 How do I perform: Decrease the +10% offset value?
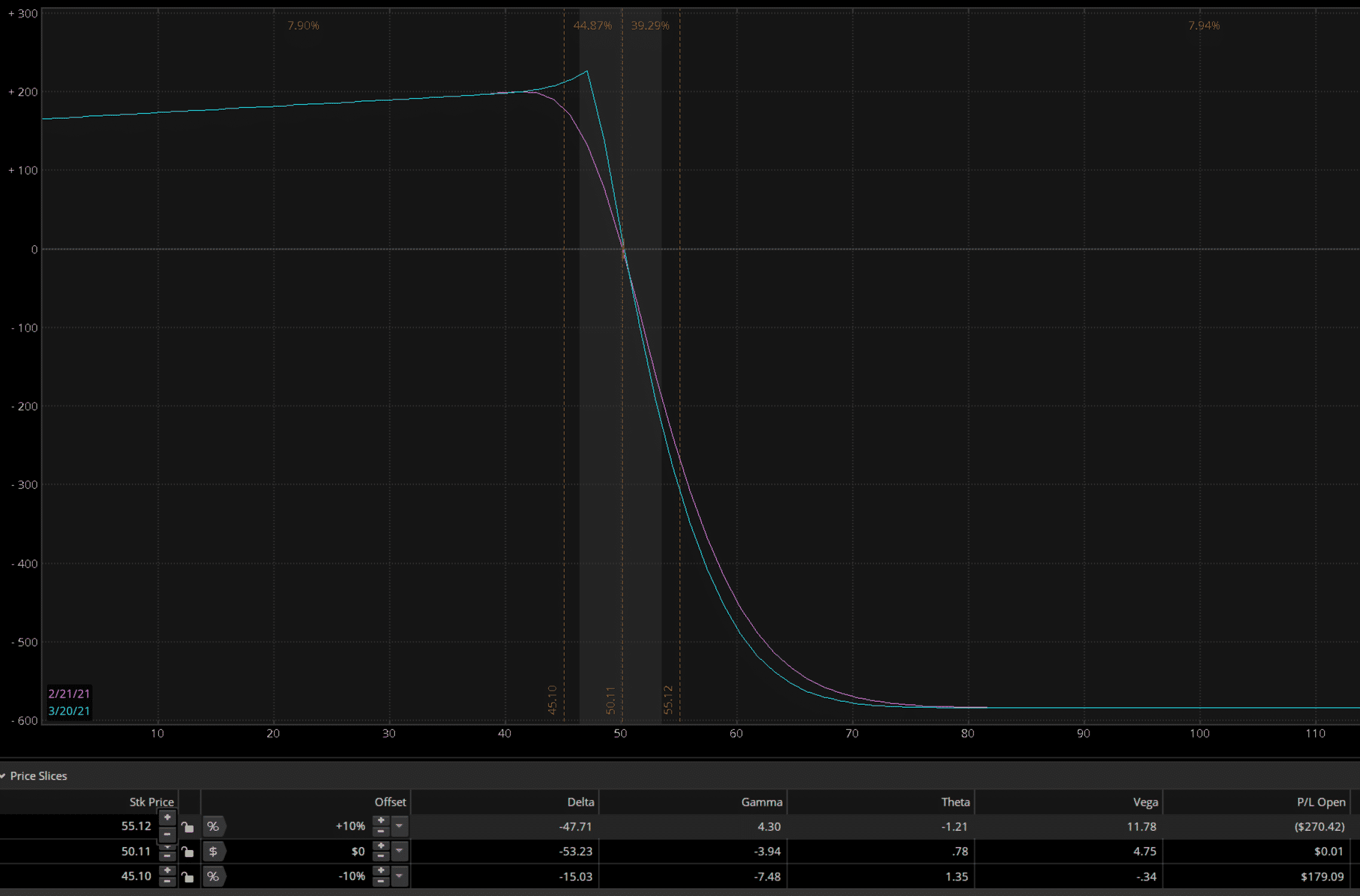pyautogui.click(x=381, y=831)
